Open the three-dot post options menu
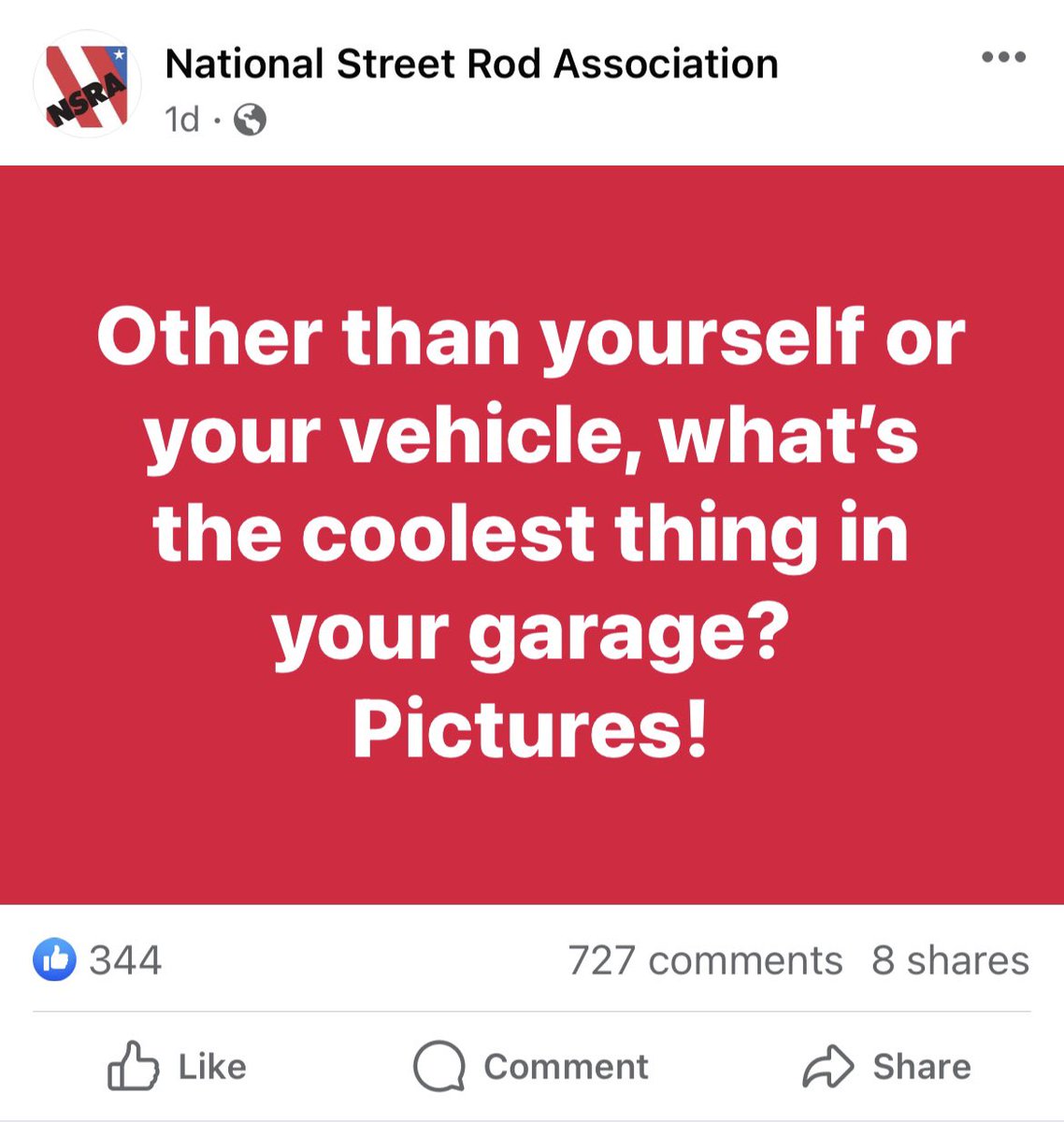 [1004, 58]
